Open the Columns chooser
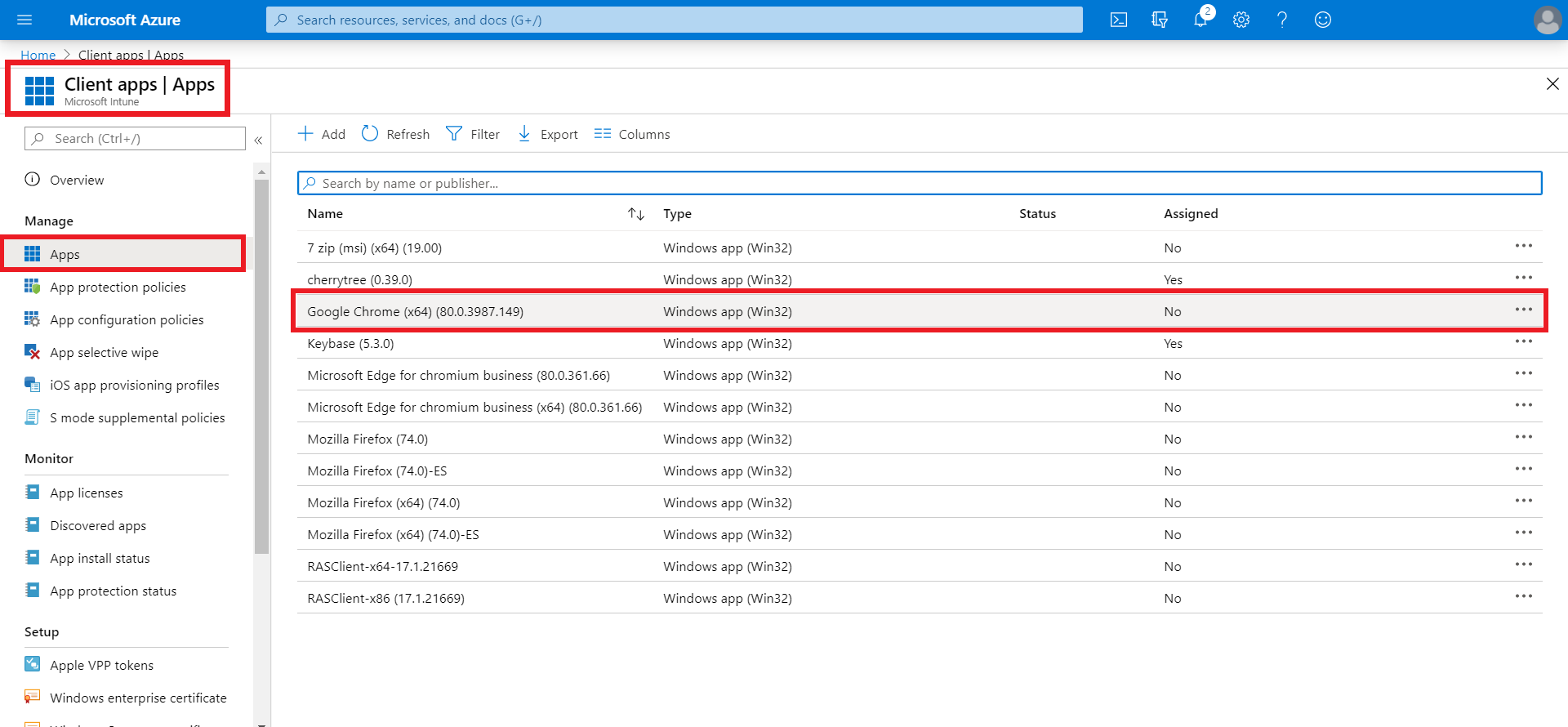1568x727 pixels. [x=632, y=134]
